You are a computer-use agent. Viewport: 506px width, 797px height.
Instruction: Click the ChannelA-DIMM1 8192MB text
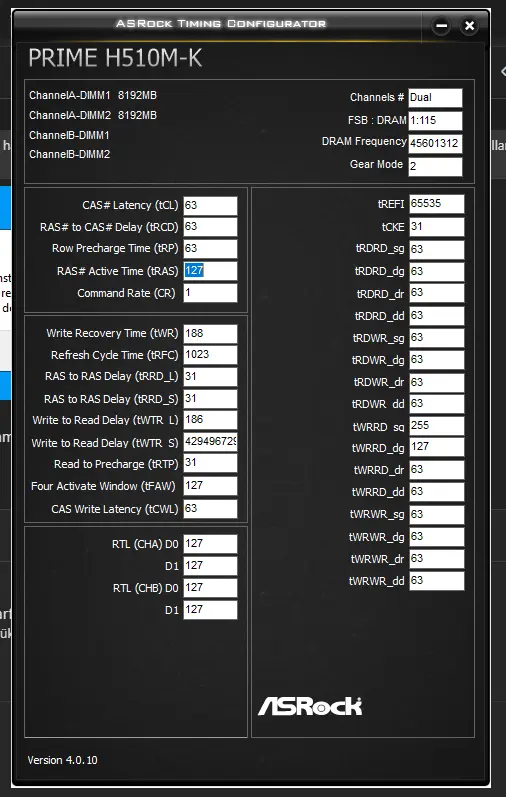tap(93, 96)
